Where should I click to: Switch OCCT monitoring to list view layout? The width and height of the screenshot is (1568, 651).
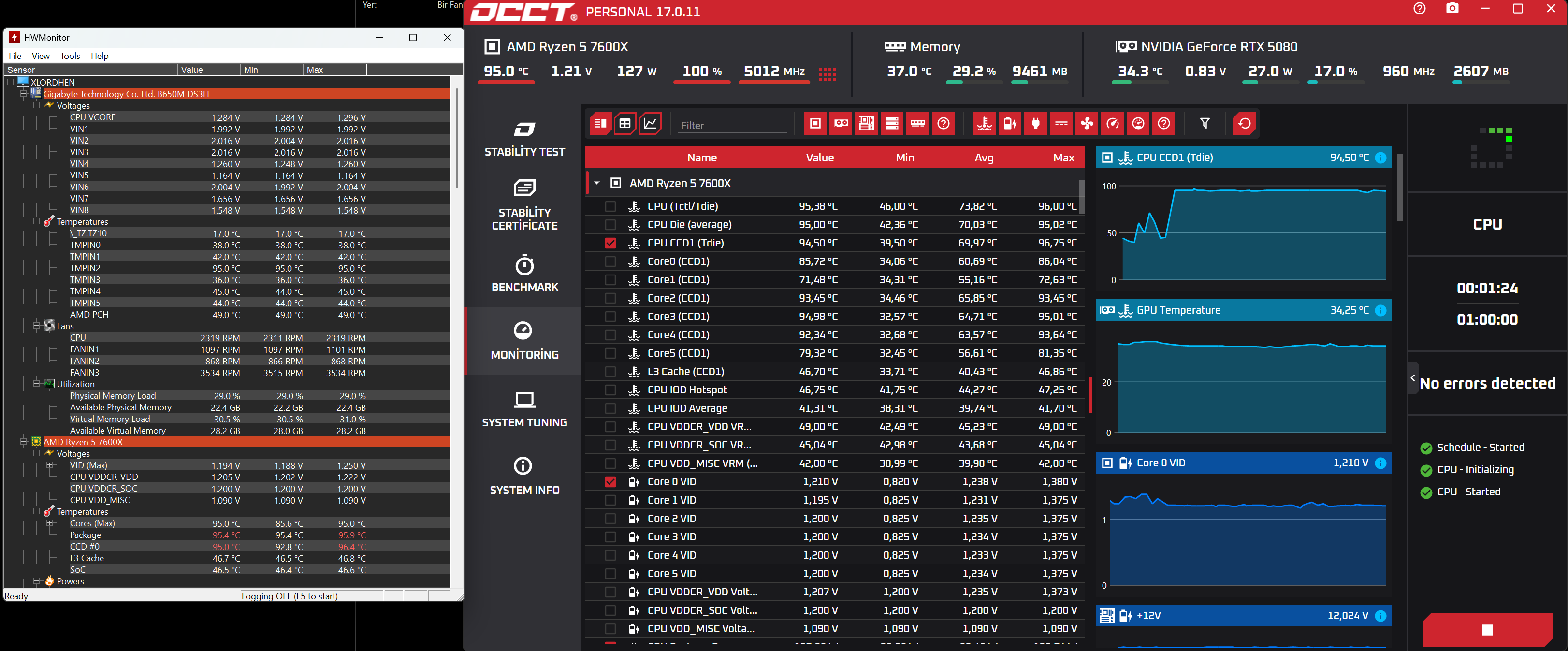[x=600, y=124]
